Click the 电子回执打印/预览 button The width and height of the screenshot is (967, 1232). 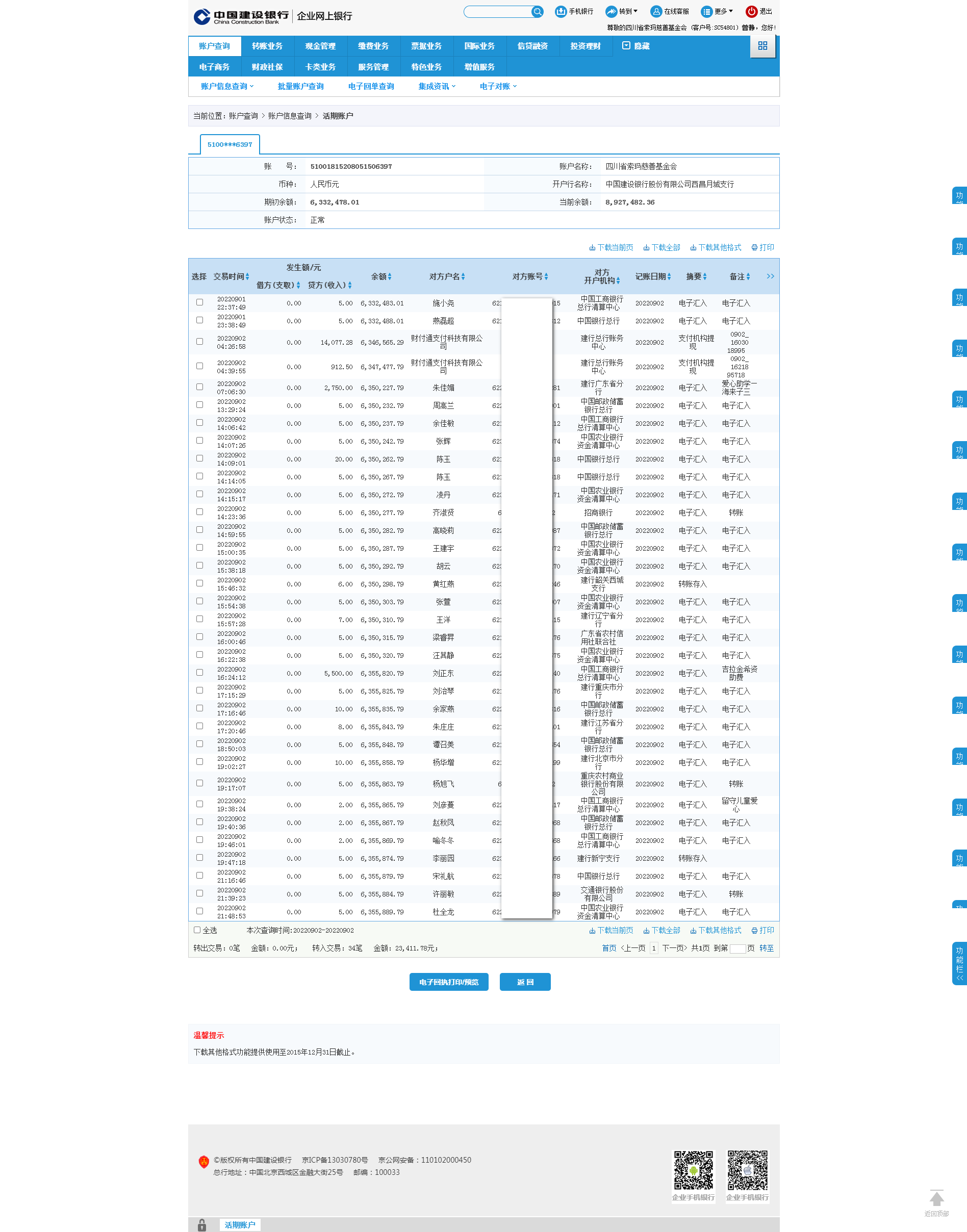(x=449, y=982)
